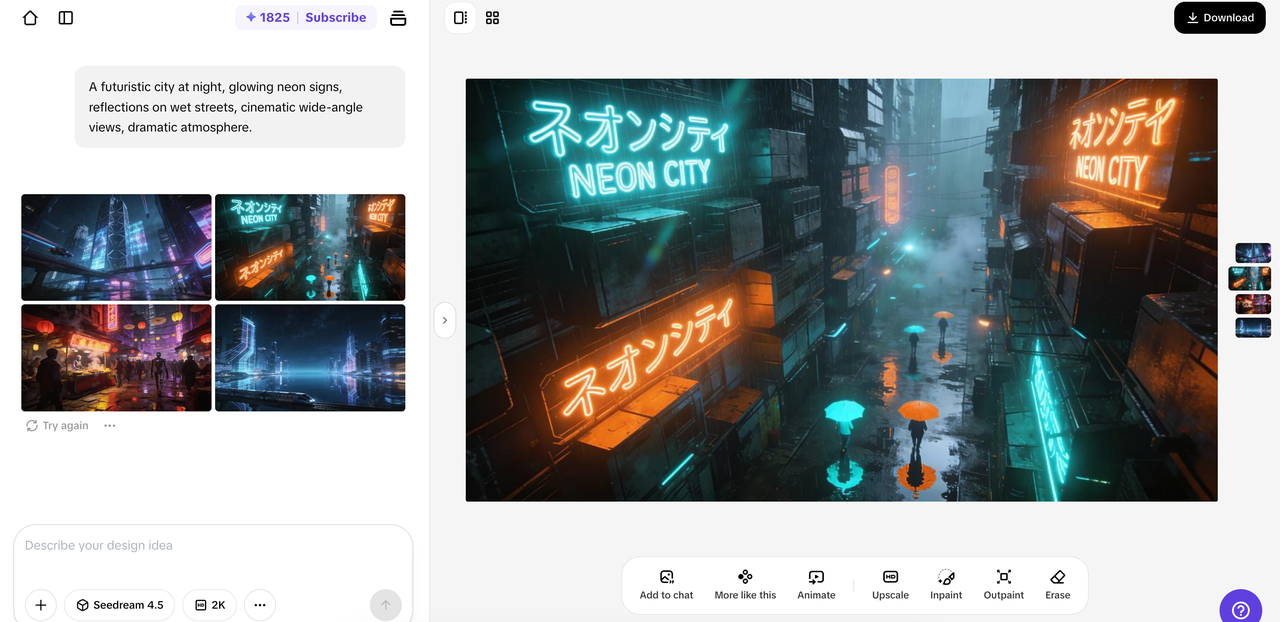Select the Erase tool
1280x622 pixels.
point(1058,585)
